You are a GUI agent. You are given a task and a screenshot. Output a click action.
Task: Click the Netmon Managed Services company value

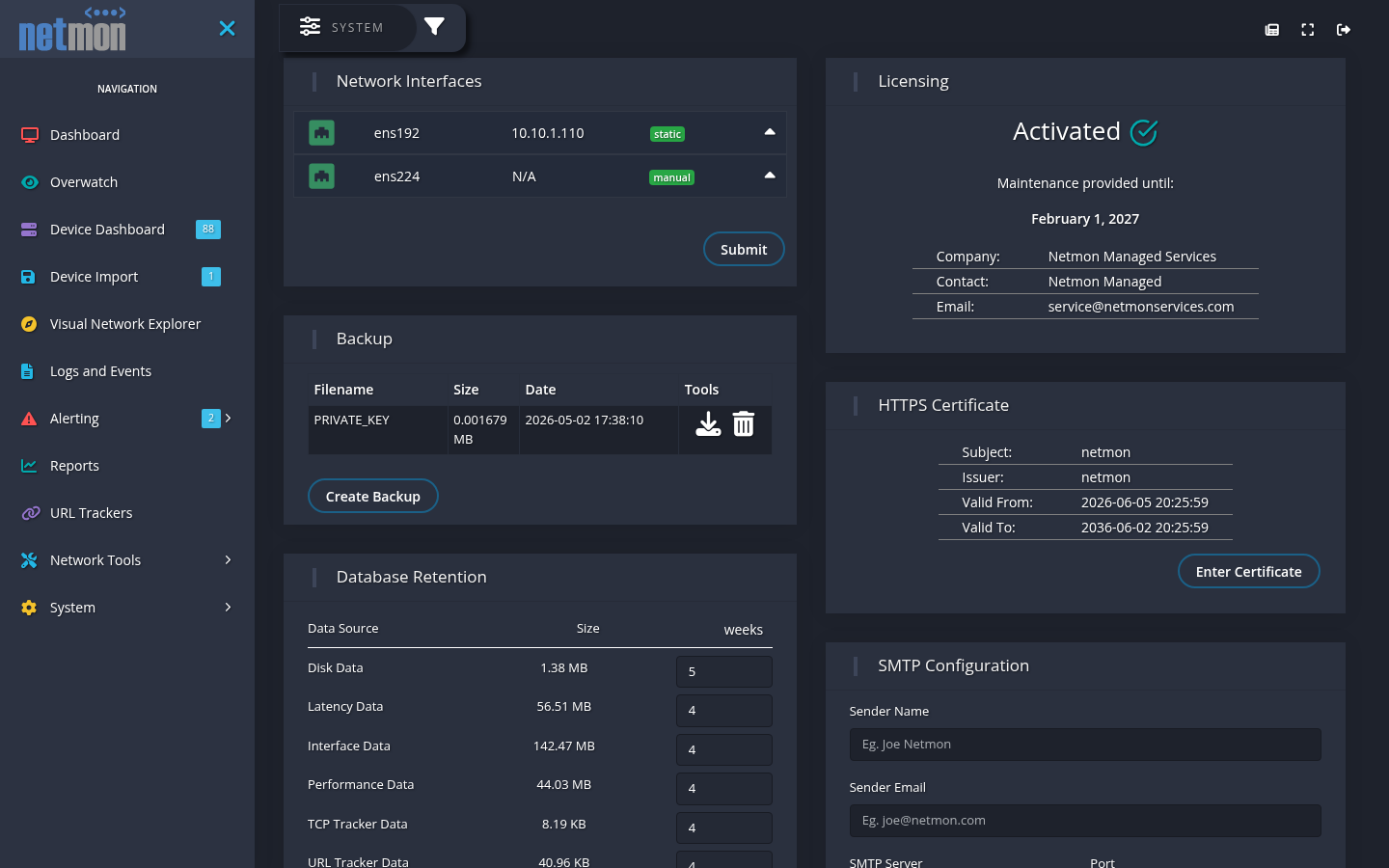click(1132, 257)
